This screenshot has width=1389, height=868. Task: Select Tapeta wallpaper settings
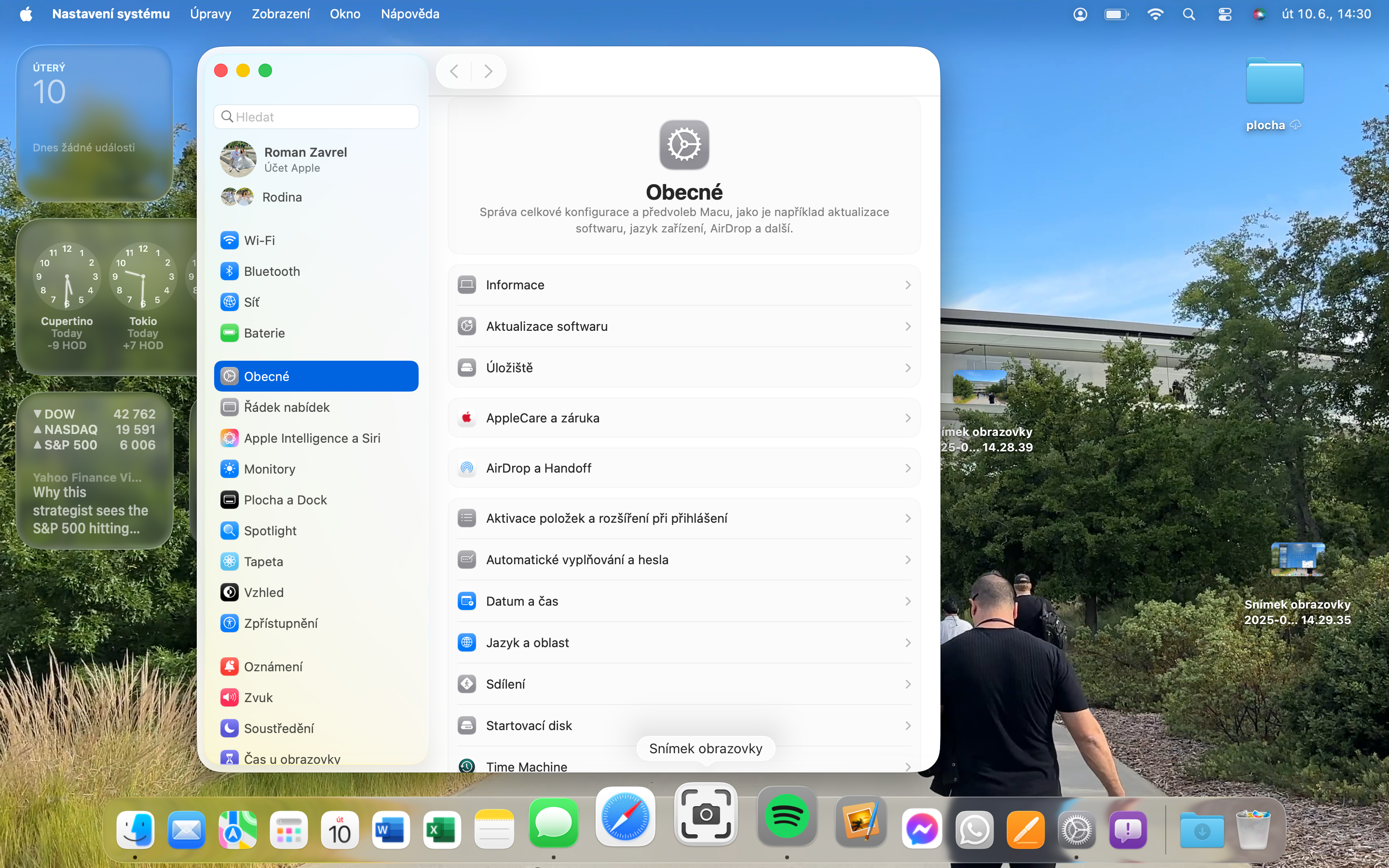click(263, 561)
